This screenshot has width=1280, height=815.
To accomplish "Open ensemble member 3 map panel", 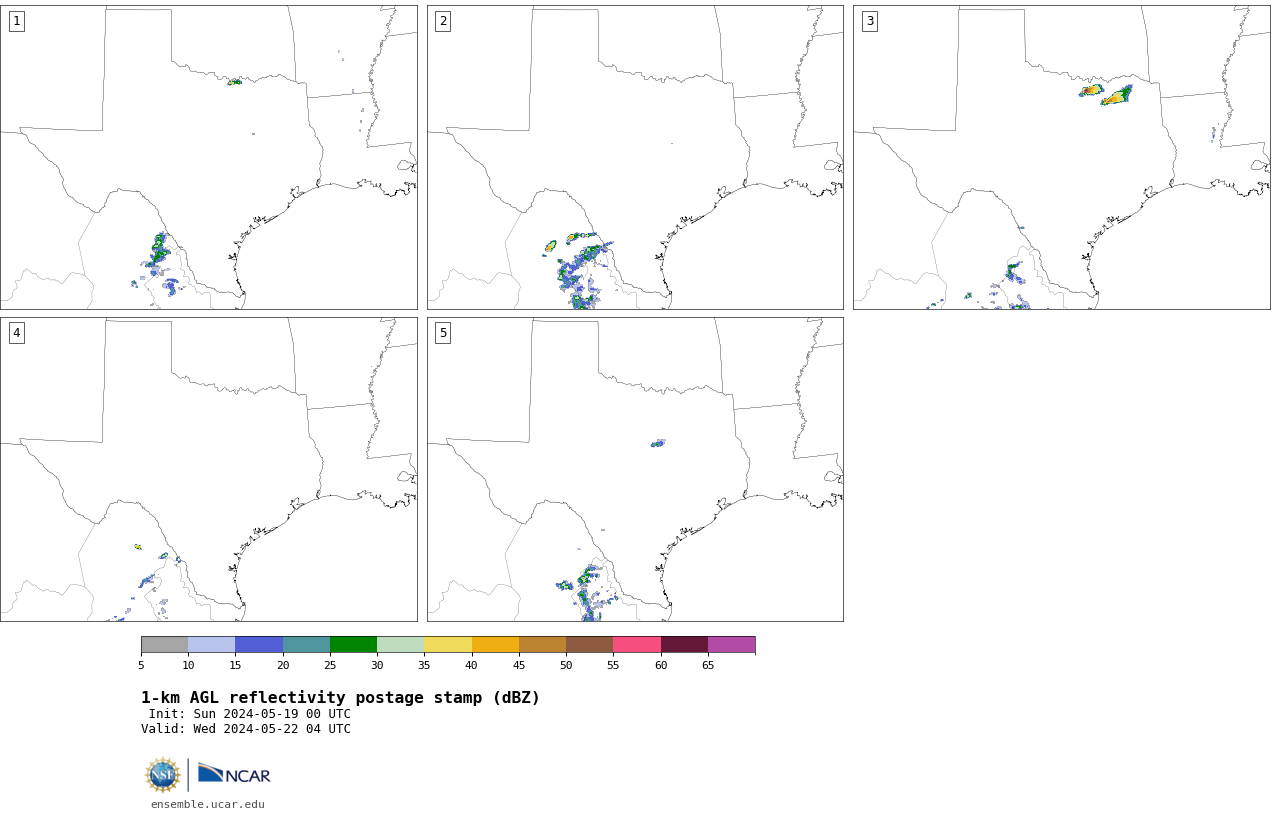I will coord(1062,157).
